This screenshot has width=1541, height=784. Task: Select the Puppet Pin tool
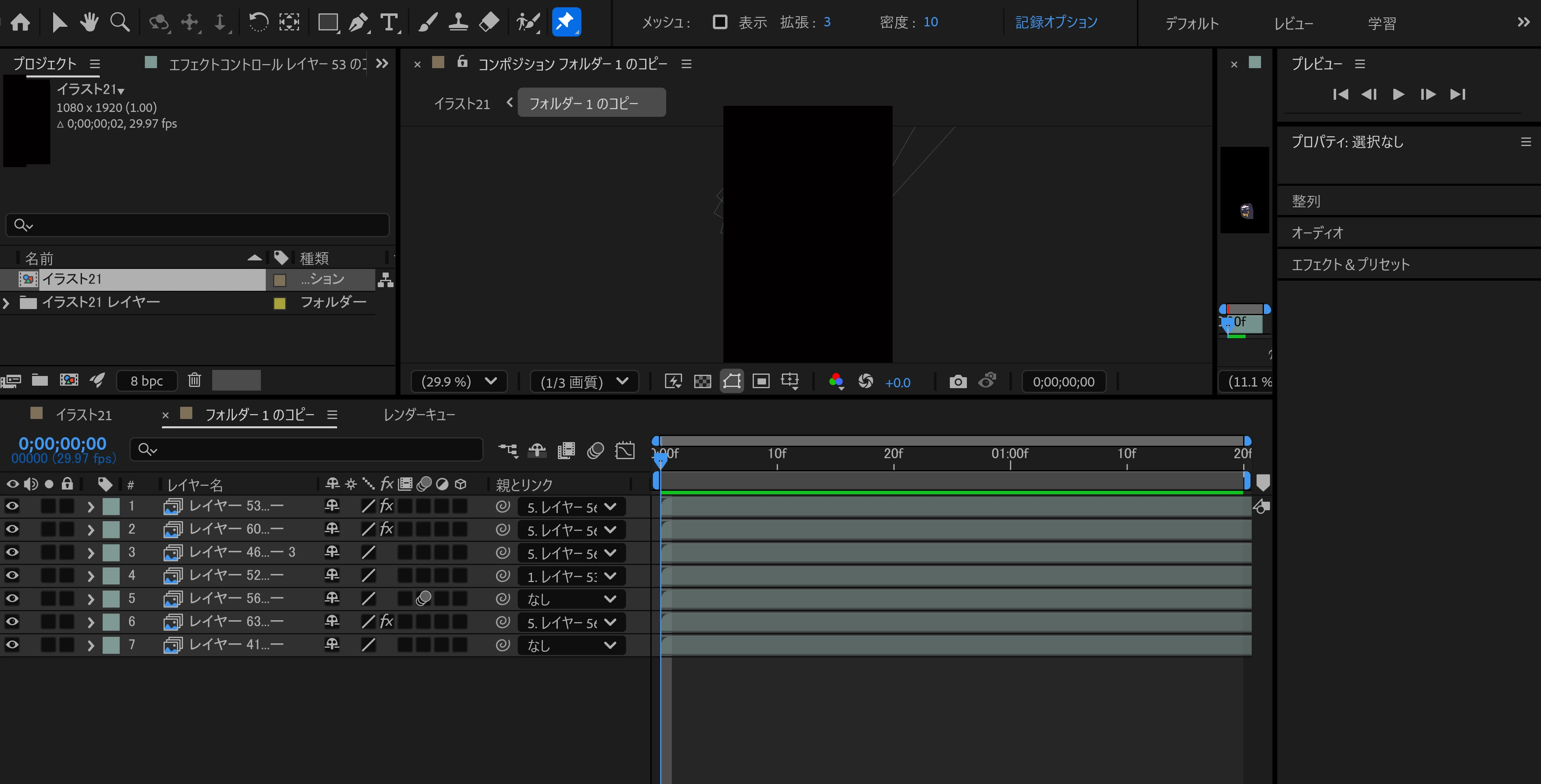tap(565, 23)
